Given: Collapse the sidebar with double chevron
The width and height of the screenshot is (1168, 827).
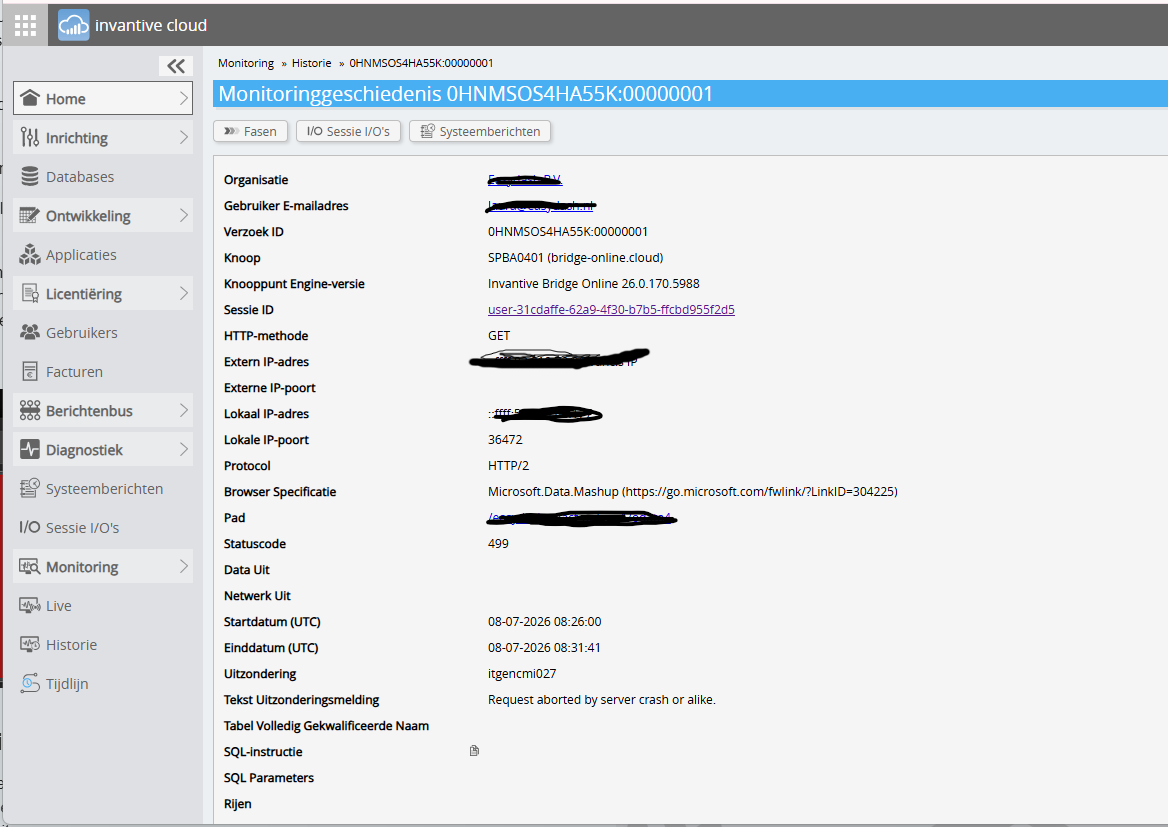Looking at the screenshot, I should (x=176, y=66).
